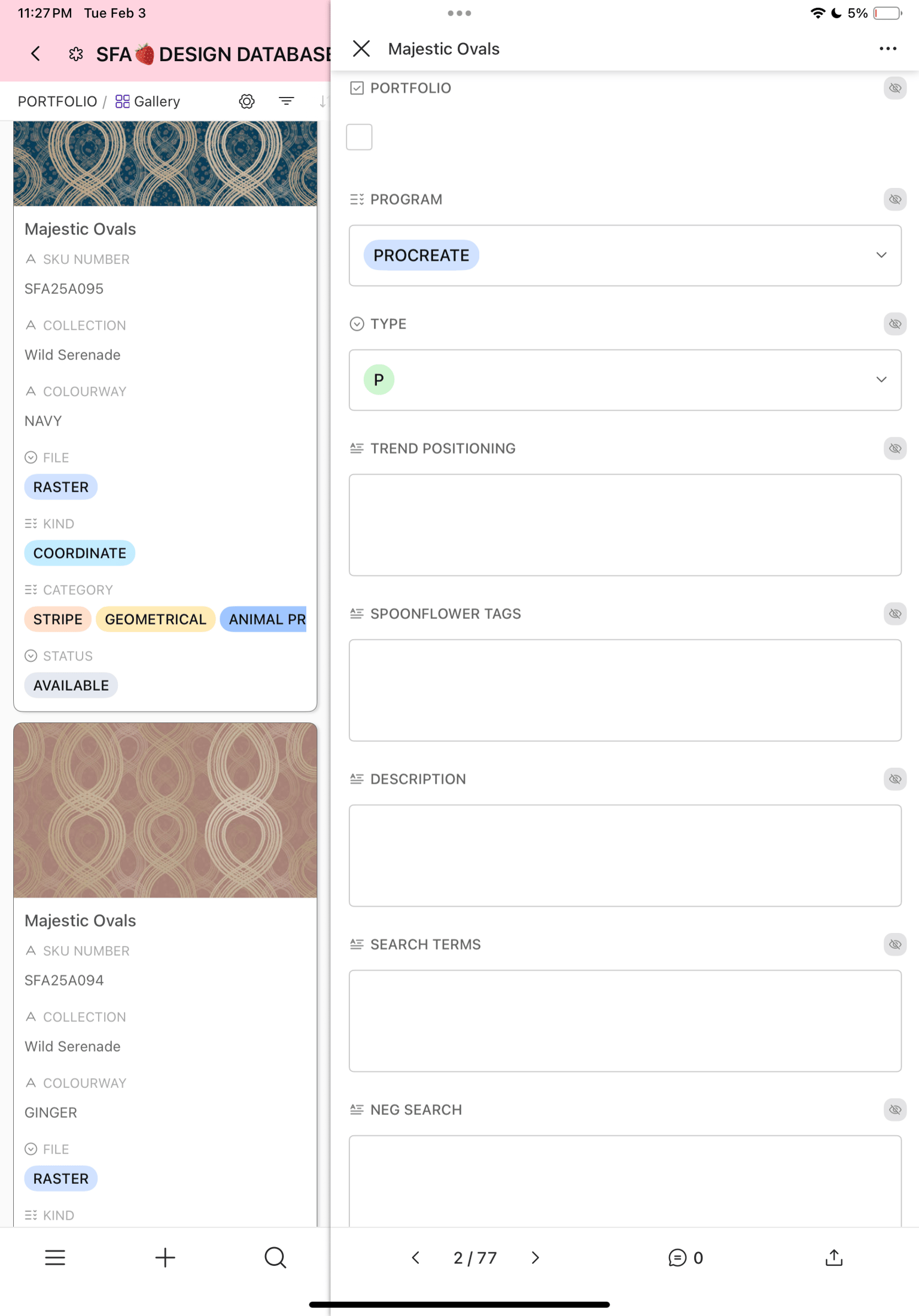Tap the ANIMAL PR category tag

[x=263, y=619]
